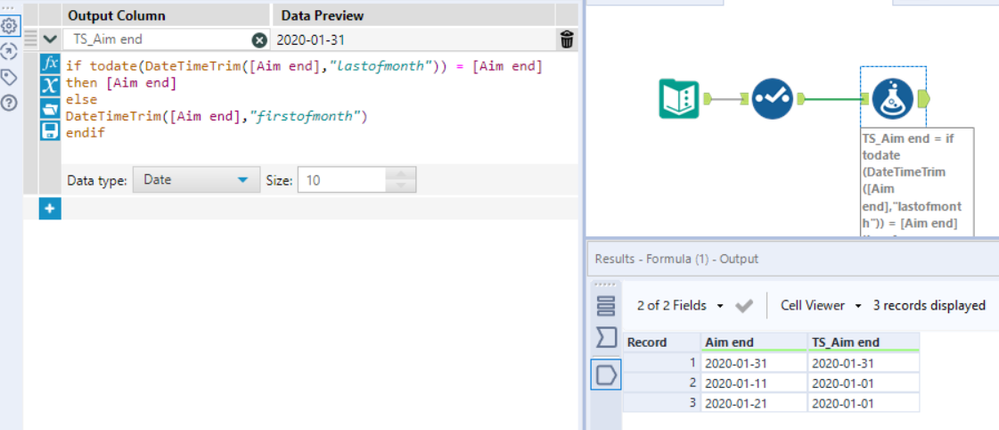Clear the TS_Aim end column name
The height and width of the screenshot is (430, 999).
point(259,40)
